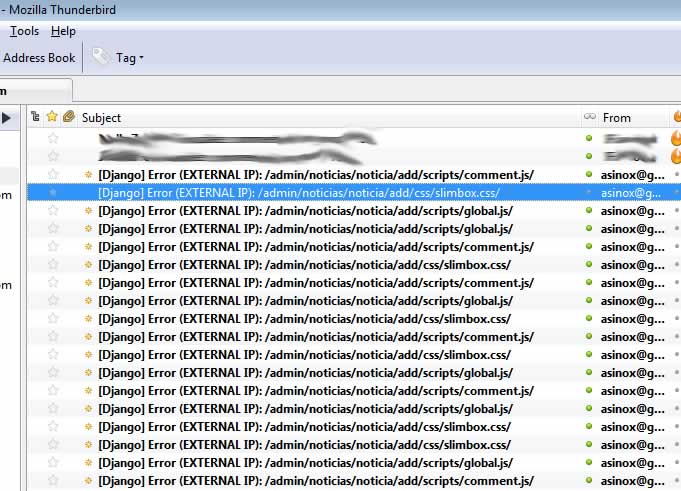Click new-message marker on global.js row below highlighted
This screenshot has height=491, width=681.
click(x=88, y=211)
